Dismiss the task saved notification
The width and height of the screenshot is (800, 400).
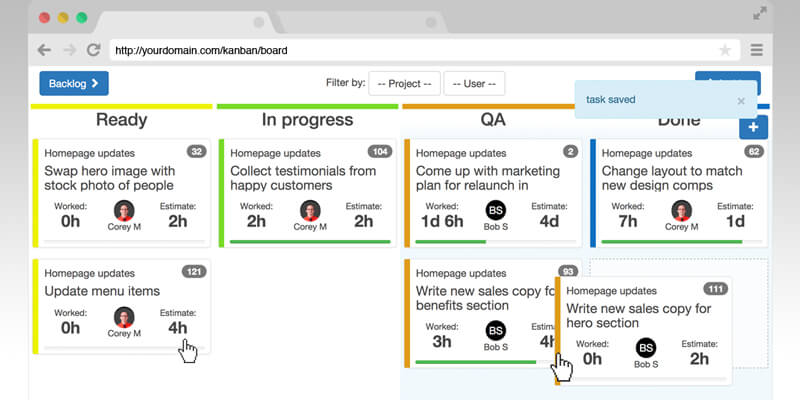[740, 101]
